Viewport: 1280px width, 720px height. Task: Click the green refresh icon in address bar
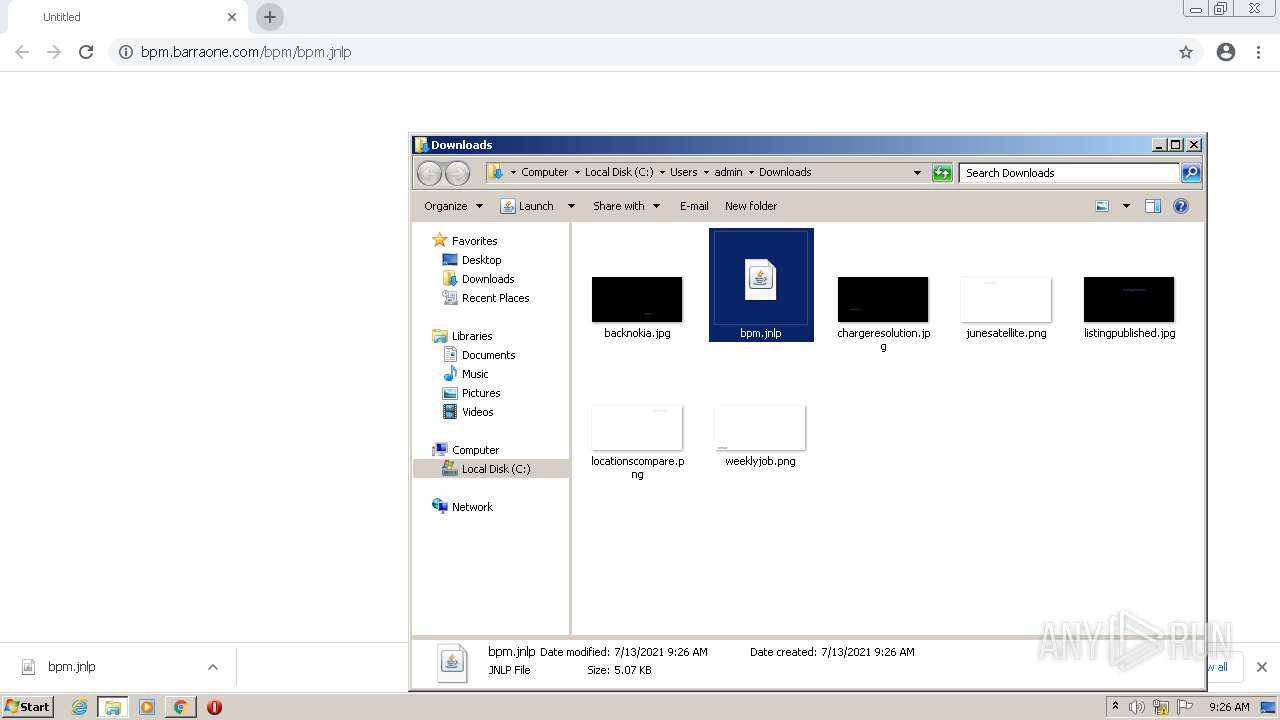coord(942,173)
